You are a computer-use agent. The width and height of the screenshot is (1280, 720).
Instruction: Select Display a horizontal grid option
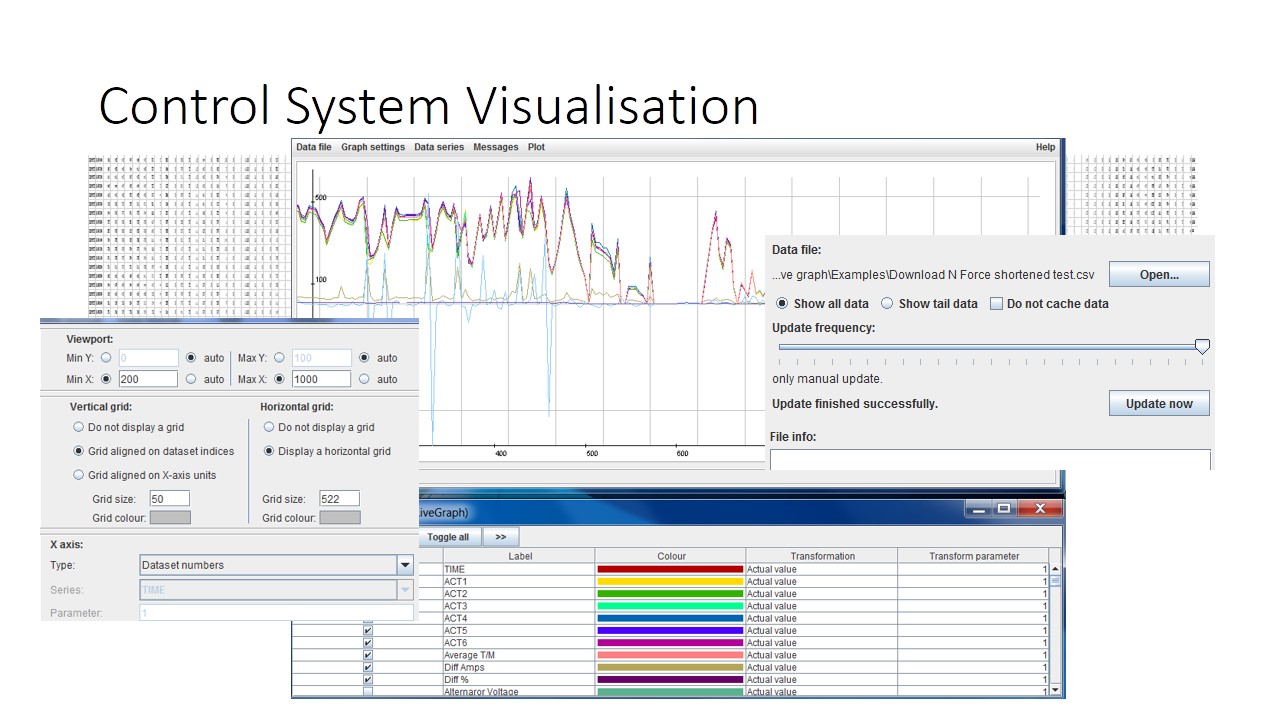pyautogui.click(x=269, y=451)
